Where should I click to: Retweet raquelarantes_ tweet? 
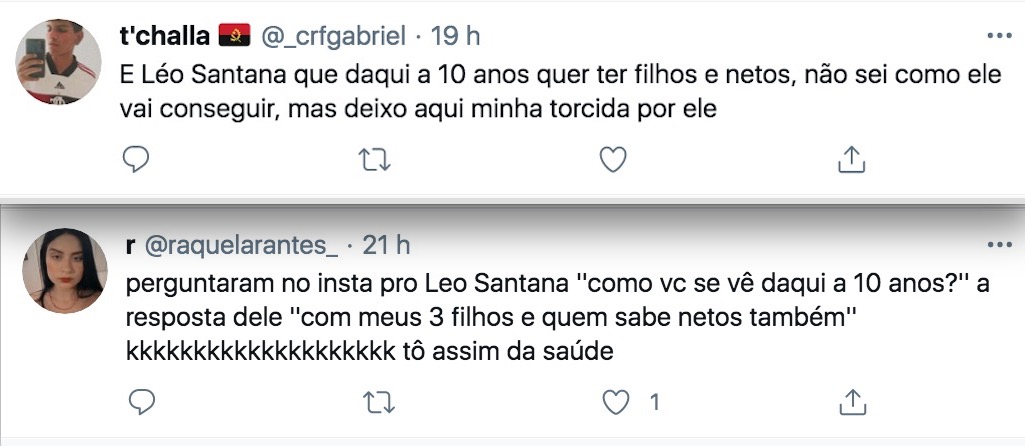tap(374, 402)
